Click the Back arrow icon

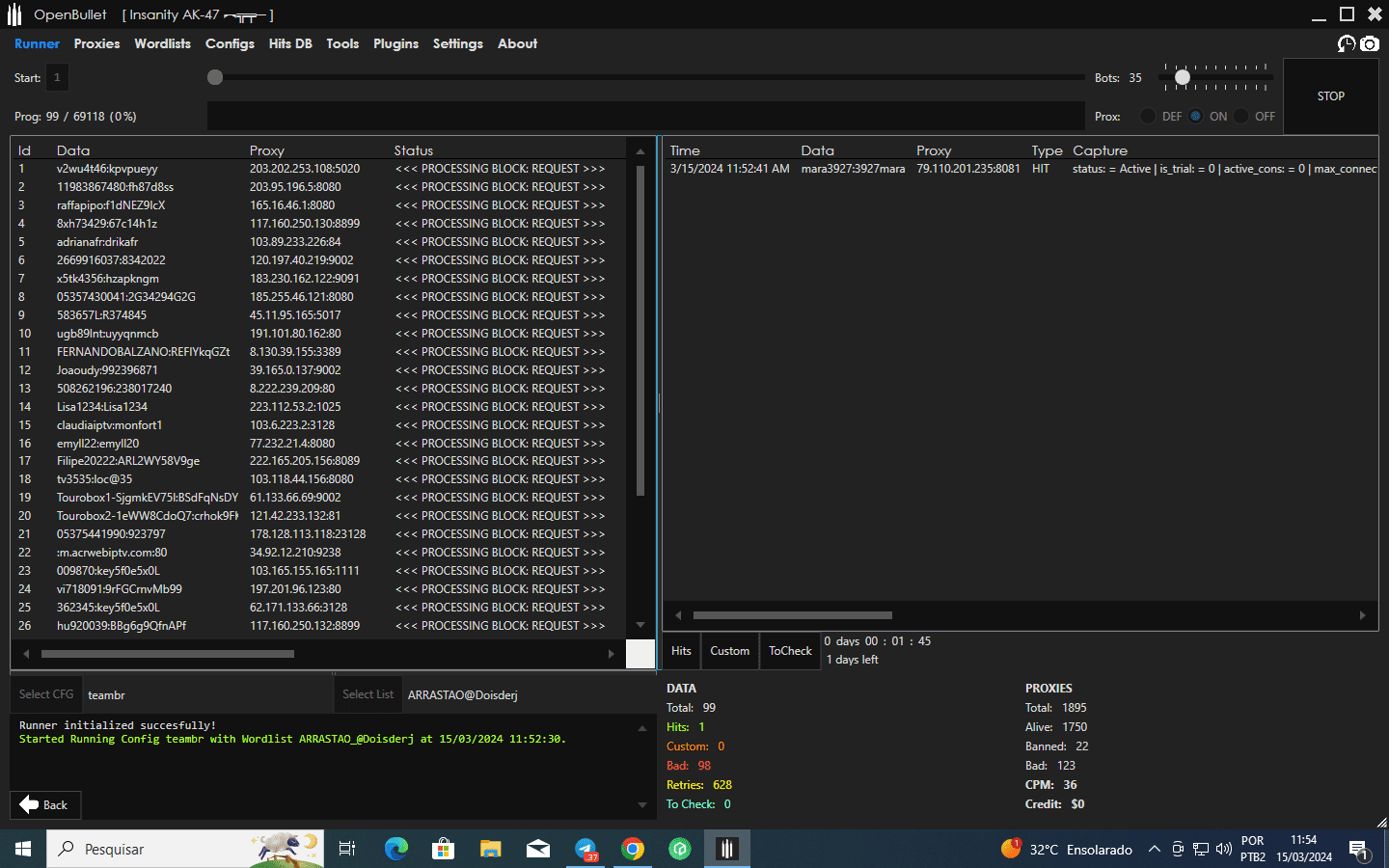point(29,804)
